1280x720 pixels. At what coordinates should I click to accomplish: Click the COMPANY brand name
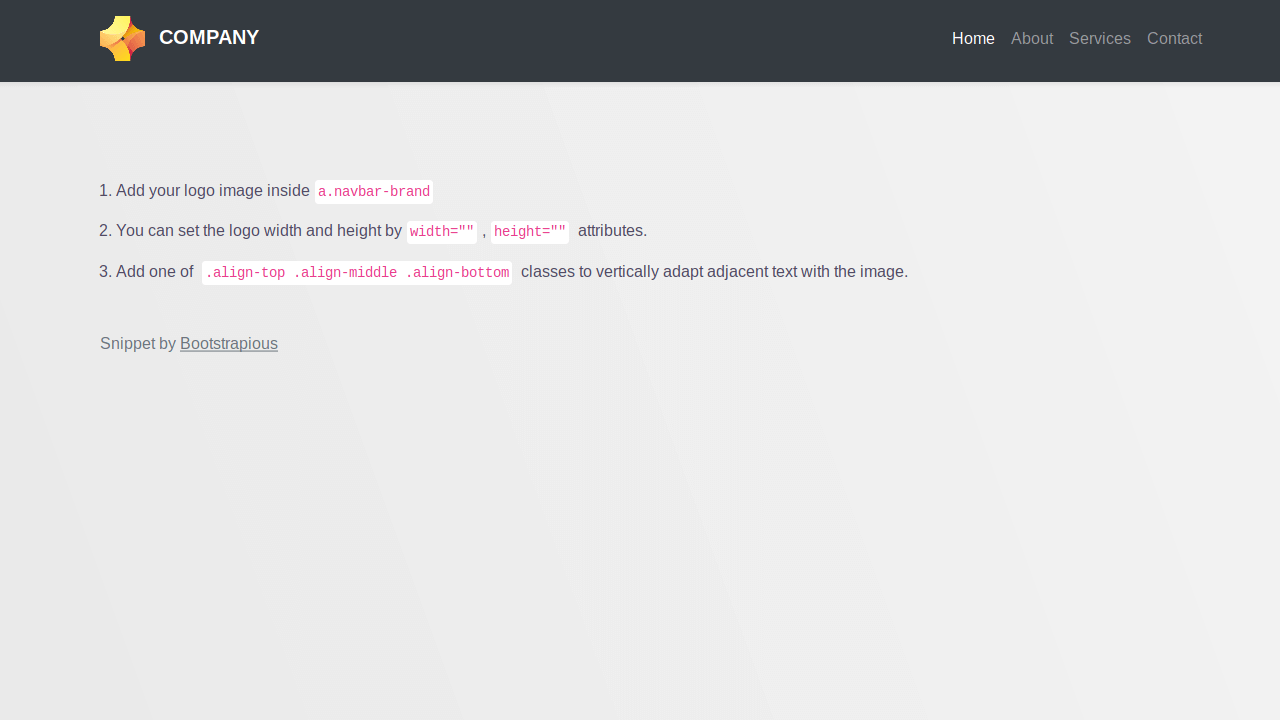(x=209, y=38)
